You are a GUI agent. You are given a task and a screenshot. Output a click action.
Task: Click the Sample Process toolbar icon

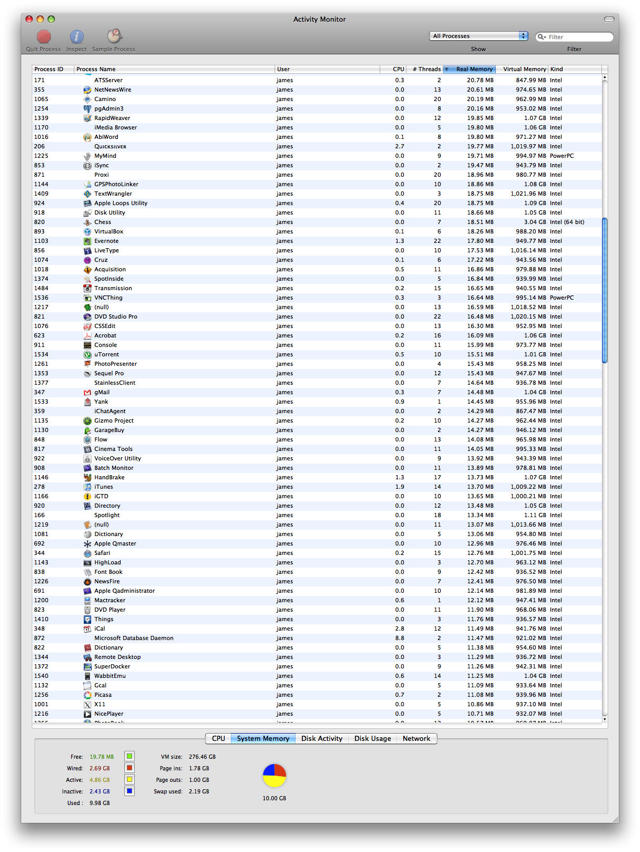[x=114, y=37]
